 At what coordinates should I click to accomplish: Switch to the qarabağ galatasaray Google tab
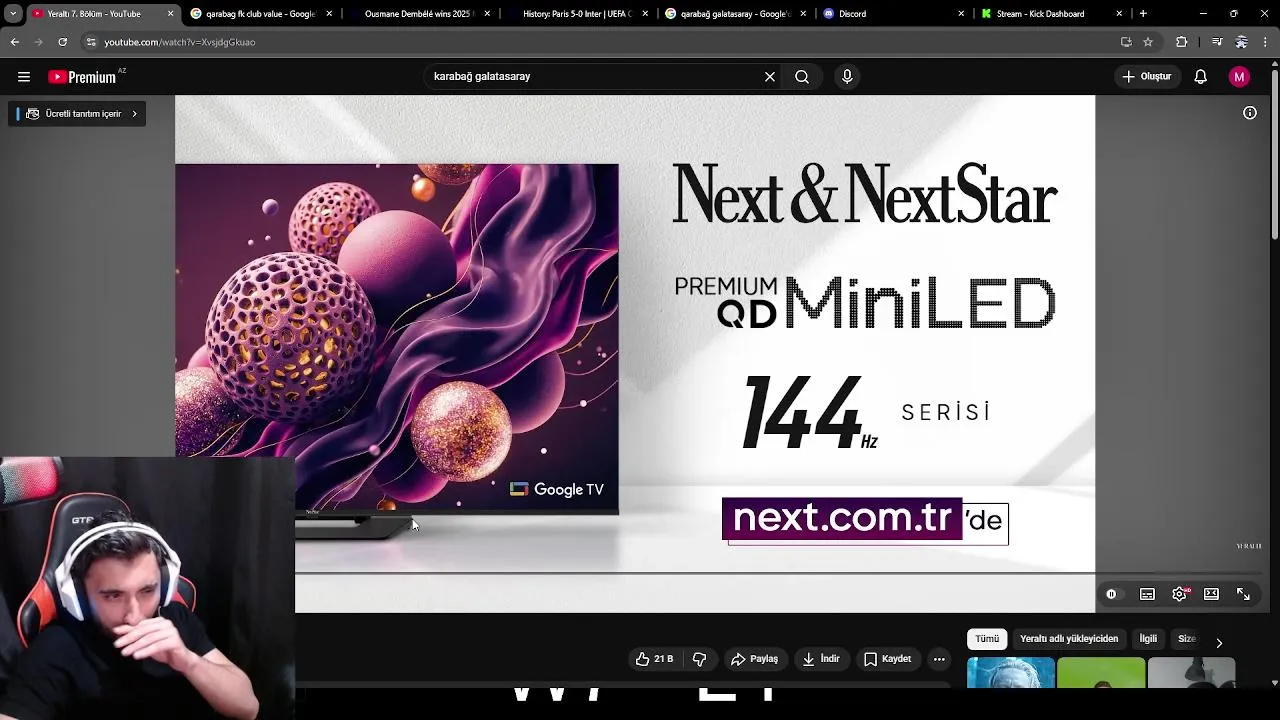pyautogui.click(x=735, y=14)
